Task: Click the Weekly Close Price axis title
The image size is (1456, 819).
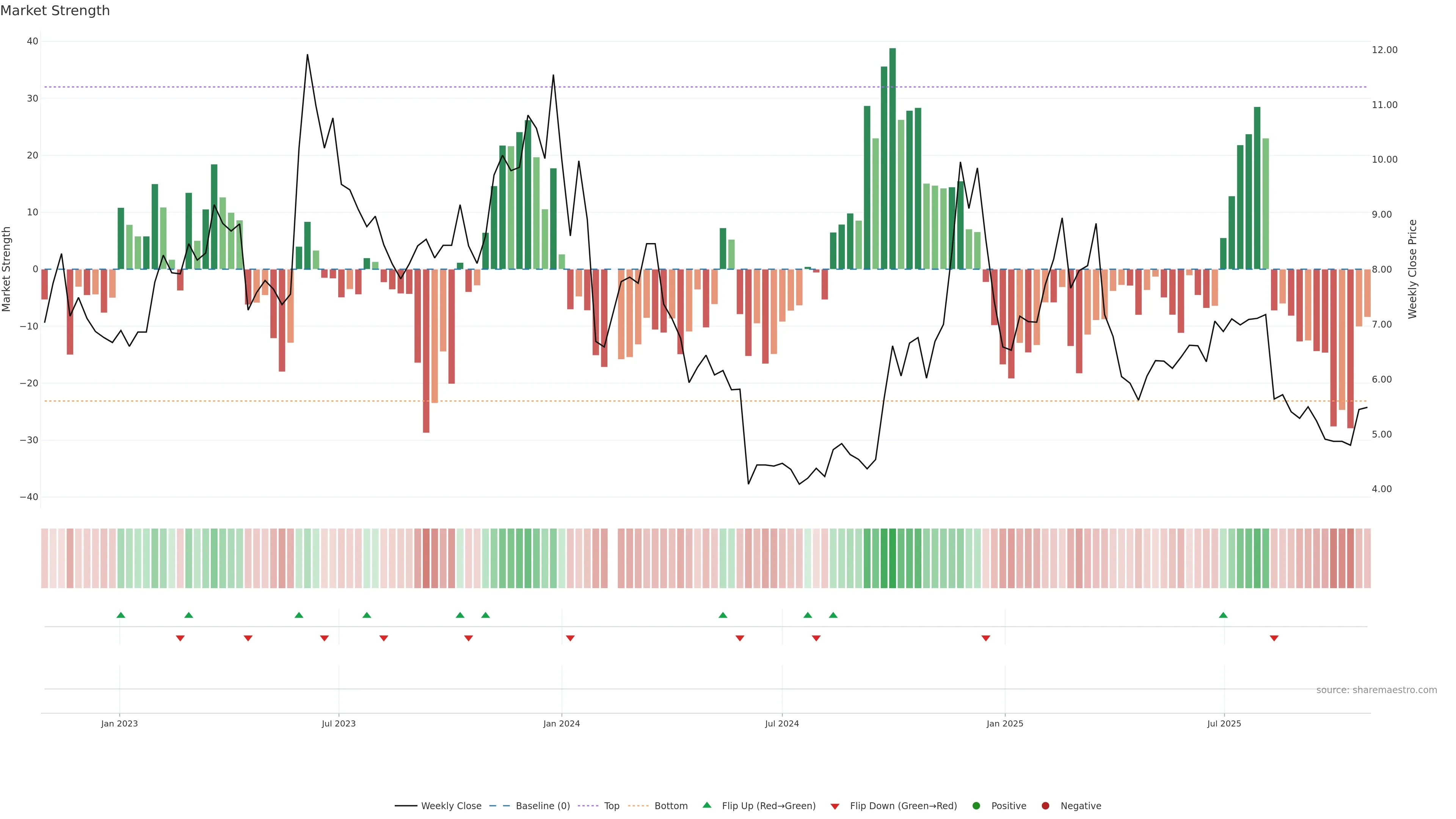Action: pos(1412,269)
